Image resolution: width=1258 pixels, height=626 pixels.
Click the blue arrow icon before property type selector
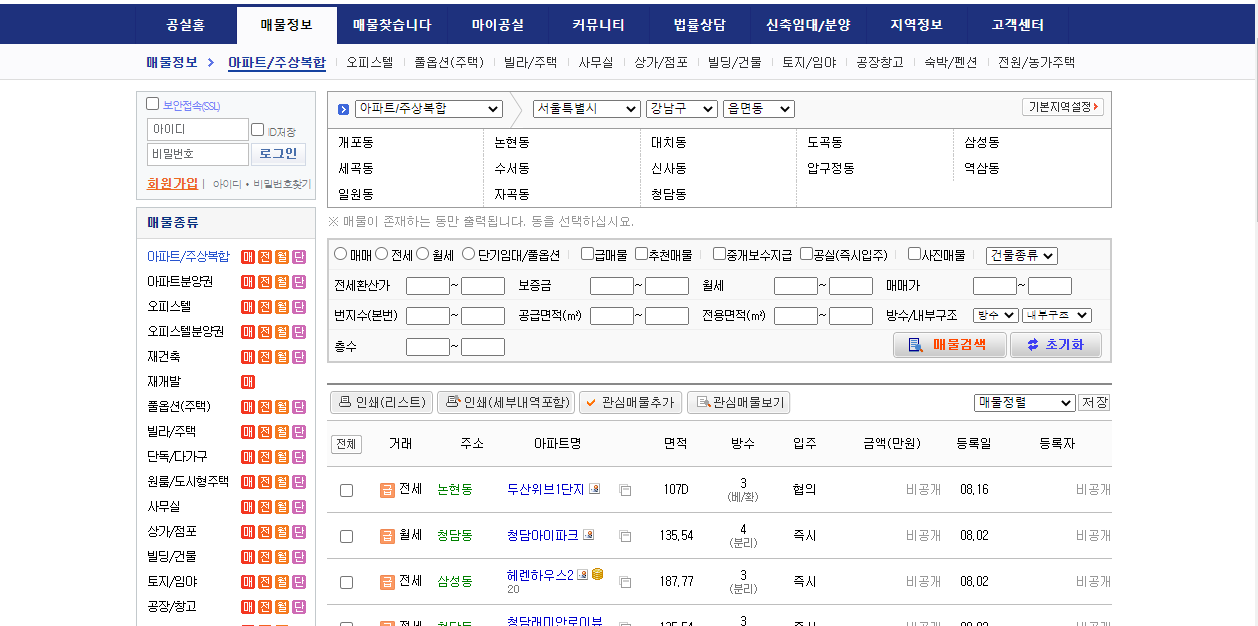[343, 109]
